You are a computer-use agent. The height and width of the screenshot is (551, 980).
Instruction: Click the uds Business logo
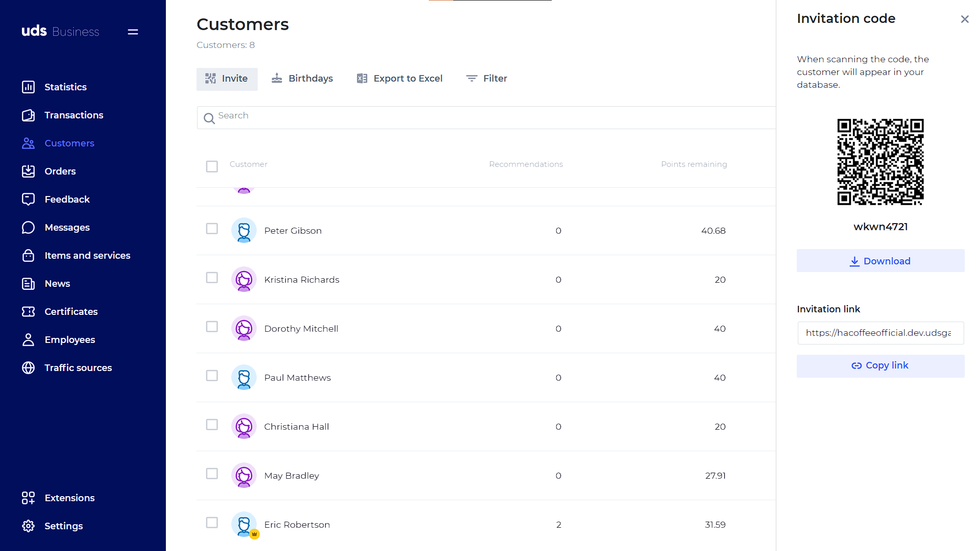(x=60, y=31)
